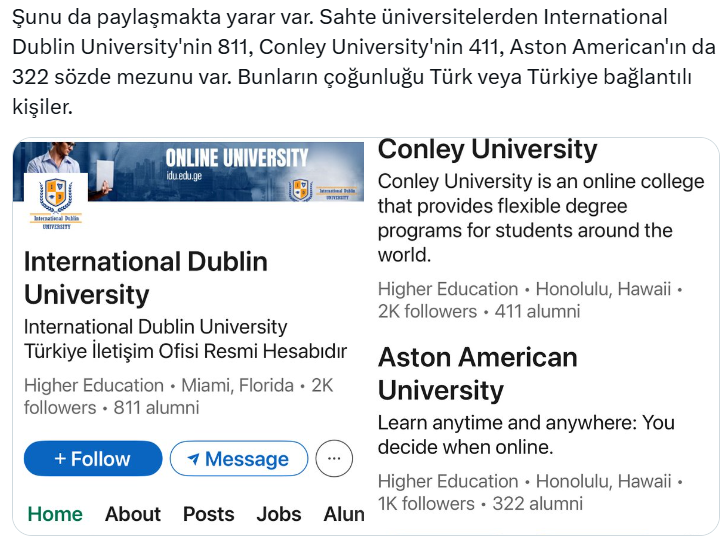Click the Conley University heading
Screen dimensions: 727x536
(x=487, y=149)
